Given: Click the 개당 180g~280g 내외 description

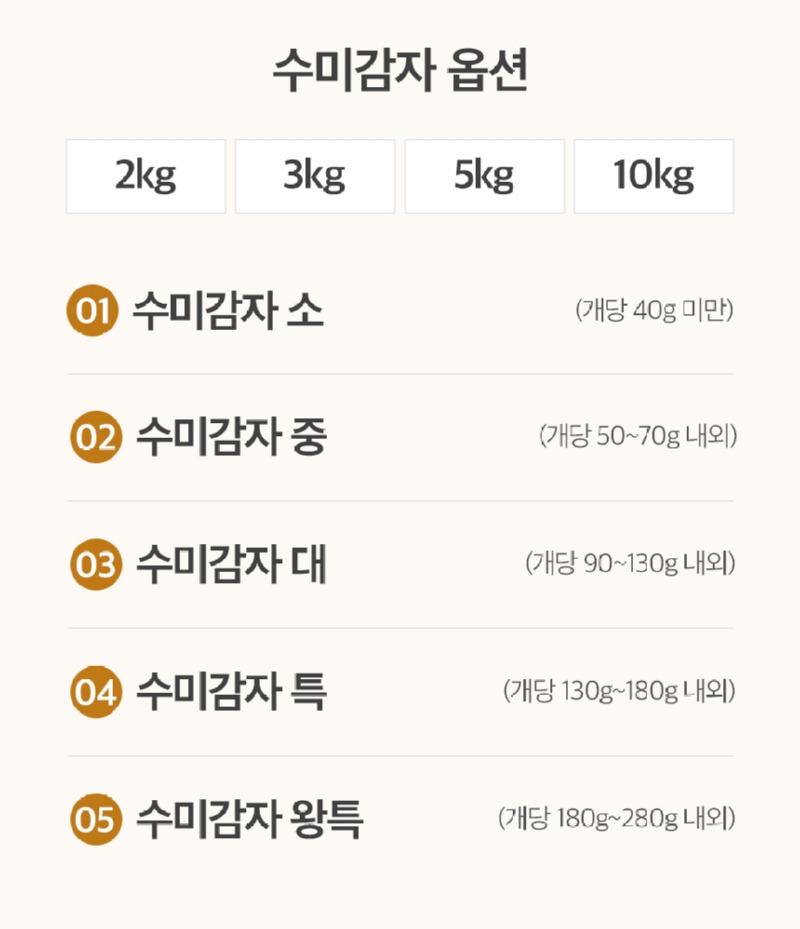Looking at the screenshot, I should (x=617, y=819).
